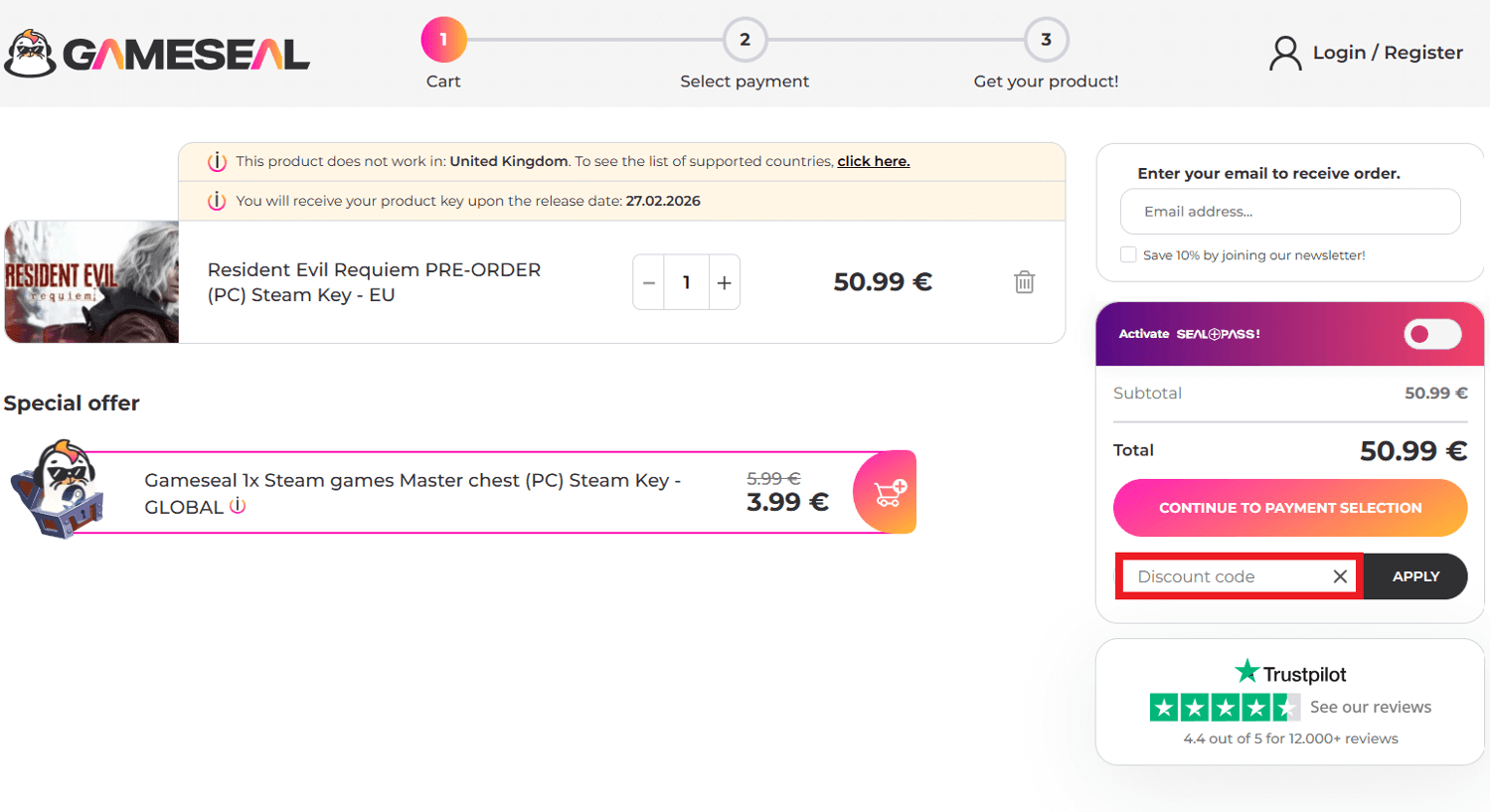Open supported countries via click here link
Screen dimensions: 1491x812
(x=873, y=161)
